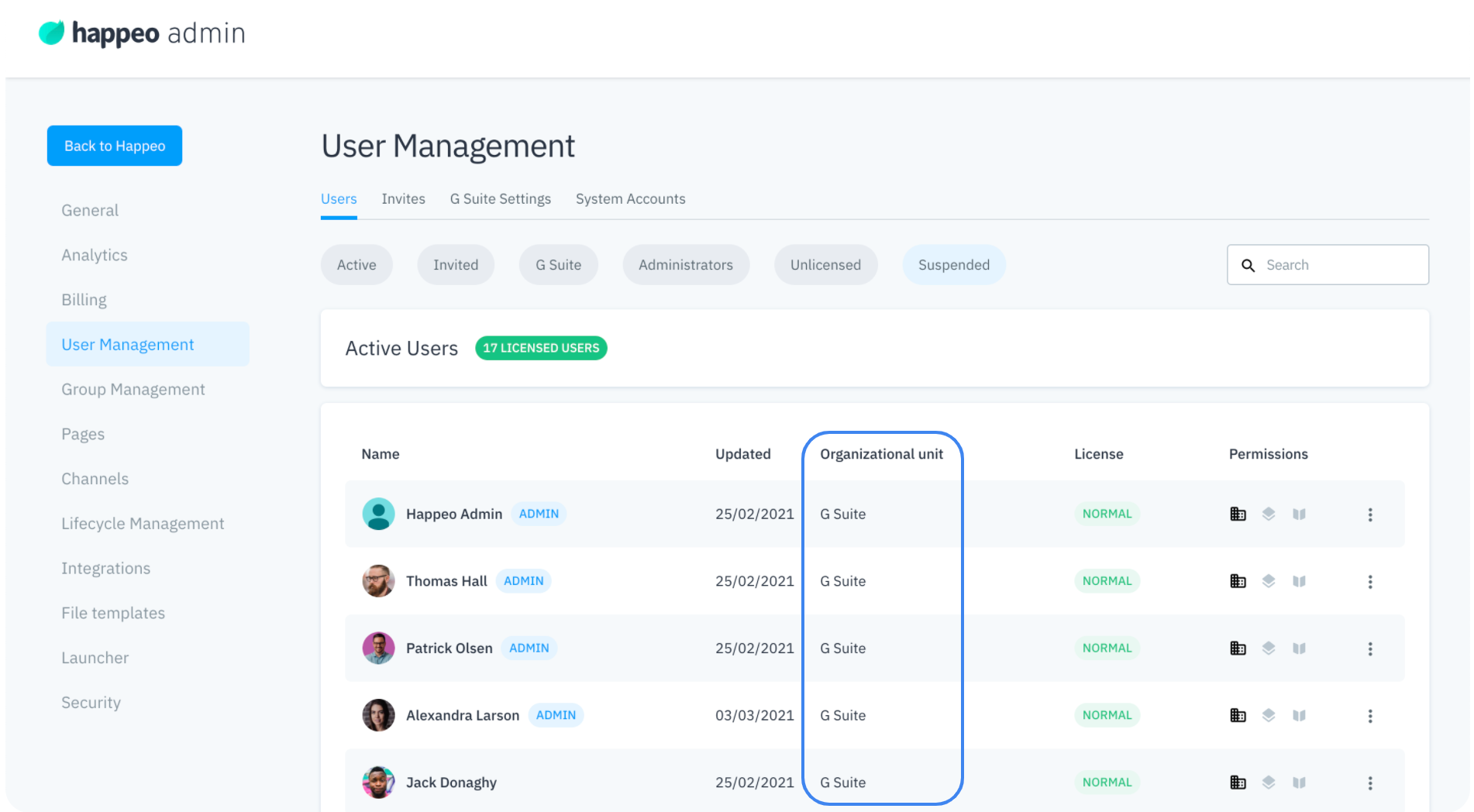Viewport: 1474px width, 812px height.
Task: Go to Group Management in sidebar
Action: (133, 390)
